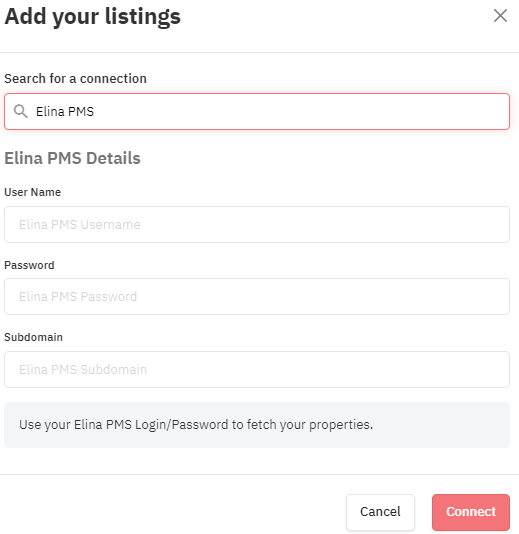The image size is (519, 534).
Task: Click the User Name field label
Action: click(32, 192)
